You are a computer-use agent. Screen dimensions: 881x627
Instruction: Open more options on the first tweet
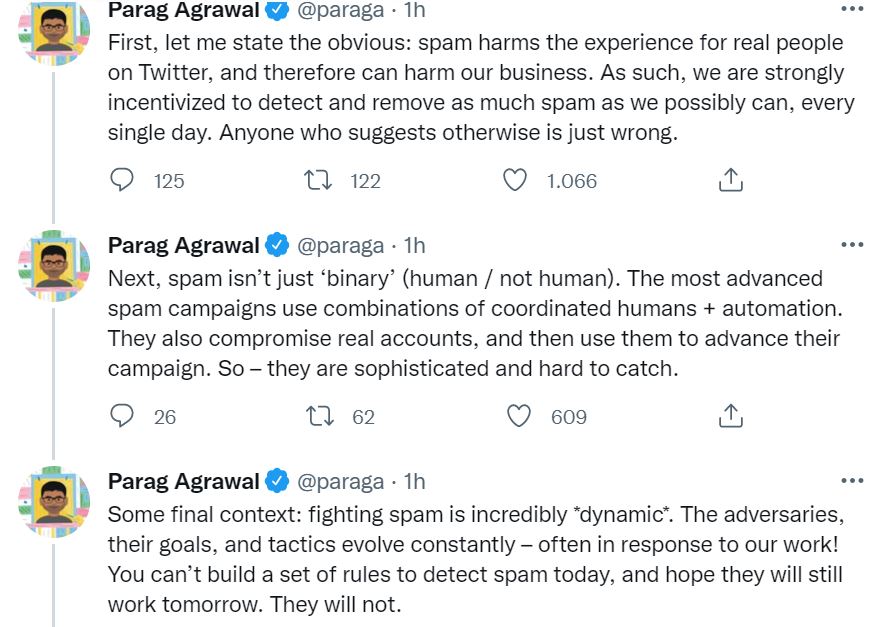point(851,10)
